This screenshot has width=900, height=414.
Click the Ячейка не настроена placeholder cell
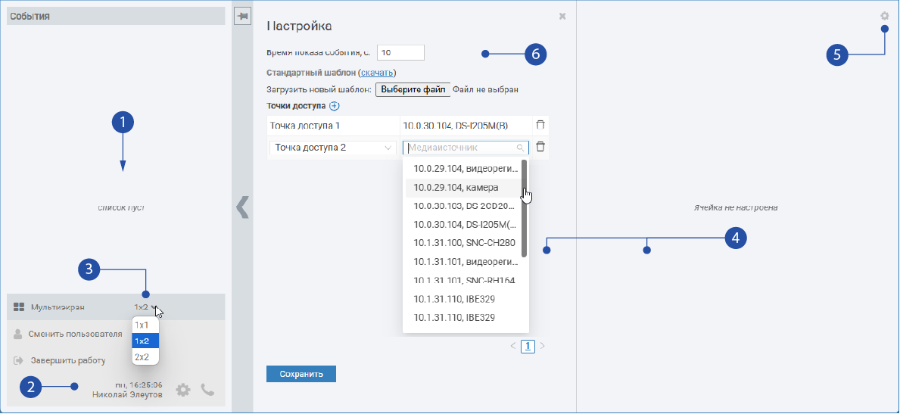coord(738,207)
